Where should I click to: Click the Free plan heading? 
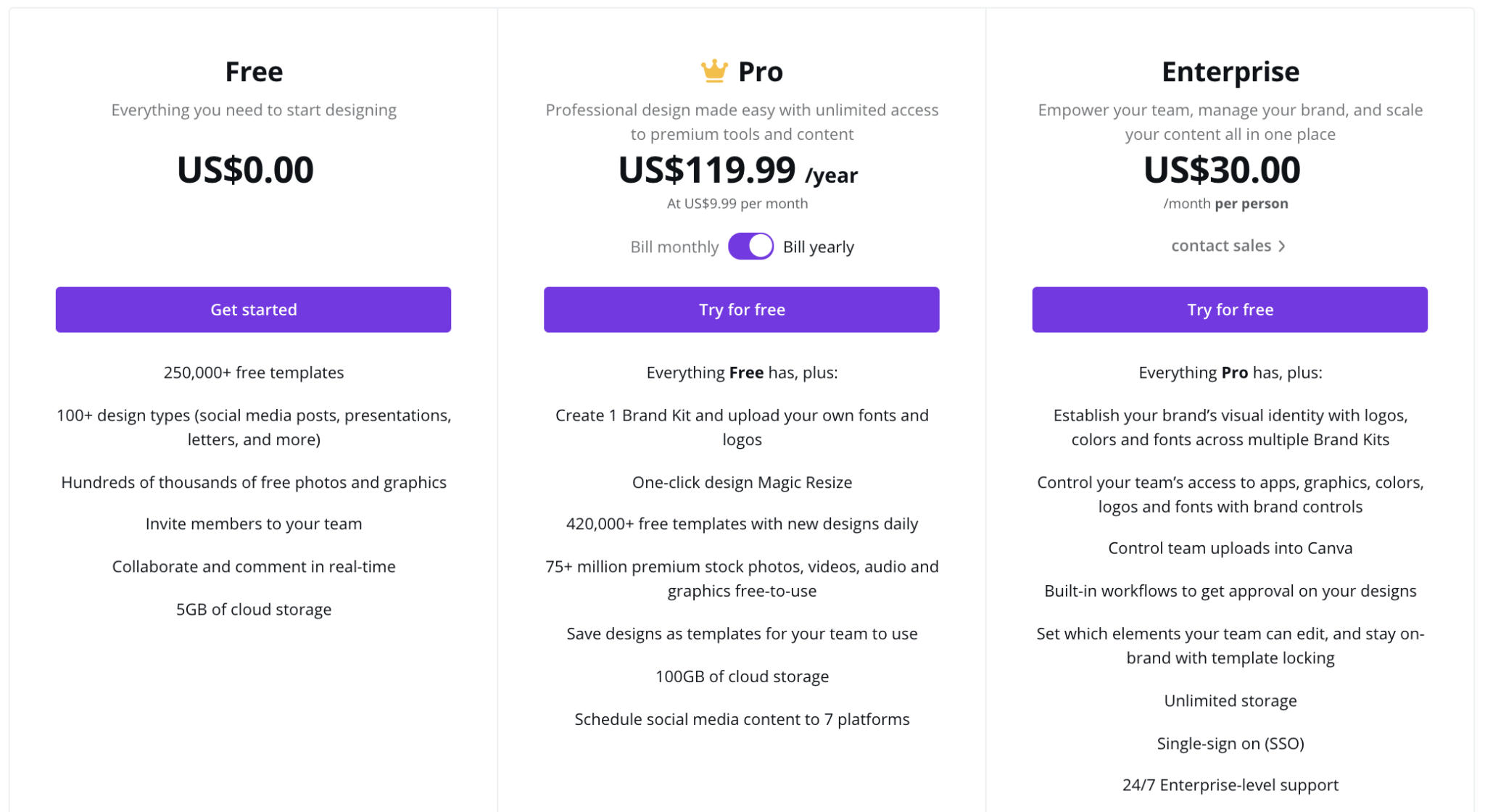pyautogui.click(x=254, y=72)
